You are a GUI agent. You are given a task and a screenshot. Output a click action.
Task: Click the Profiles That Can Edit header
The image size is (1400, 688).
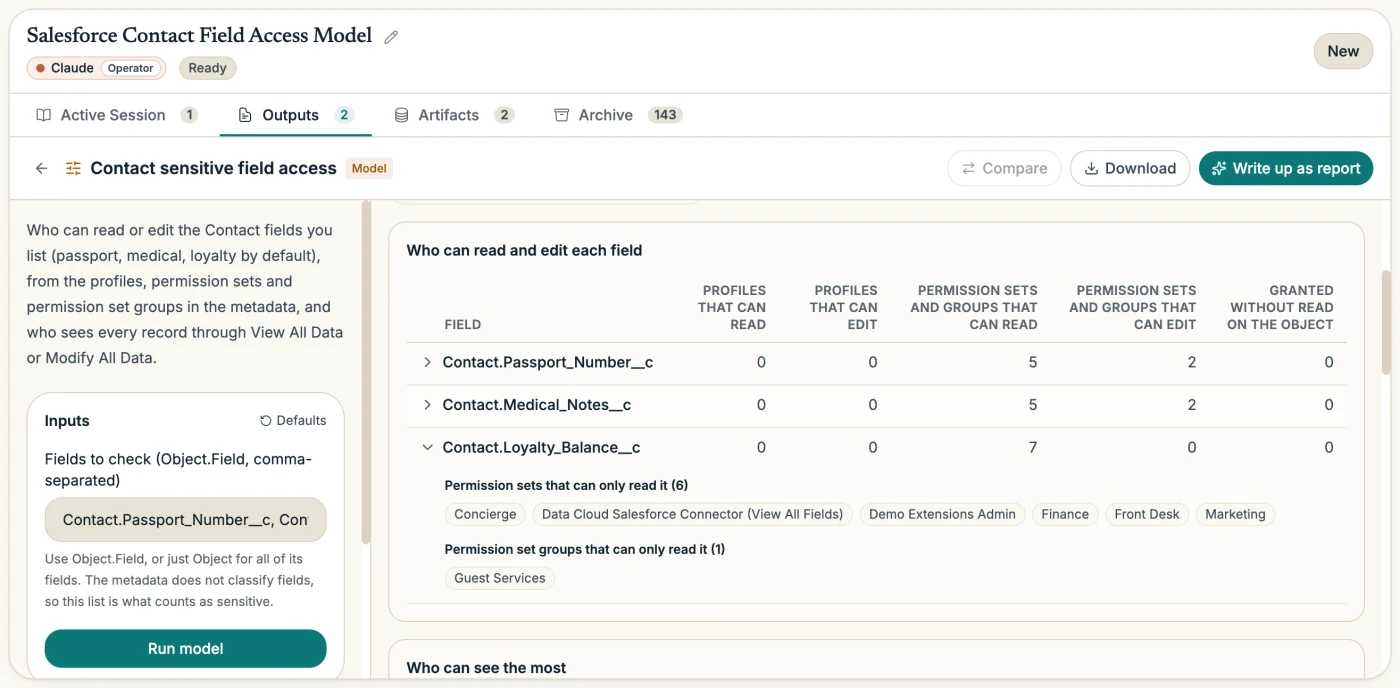tap(844, 307)
